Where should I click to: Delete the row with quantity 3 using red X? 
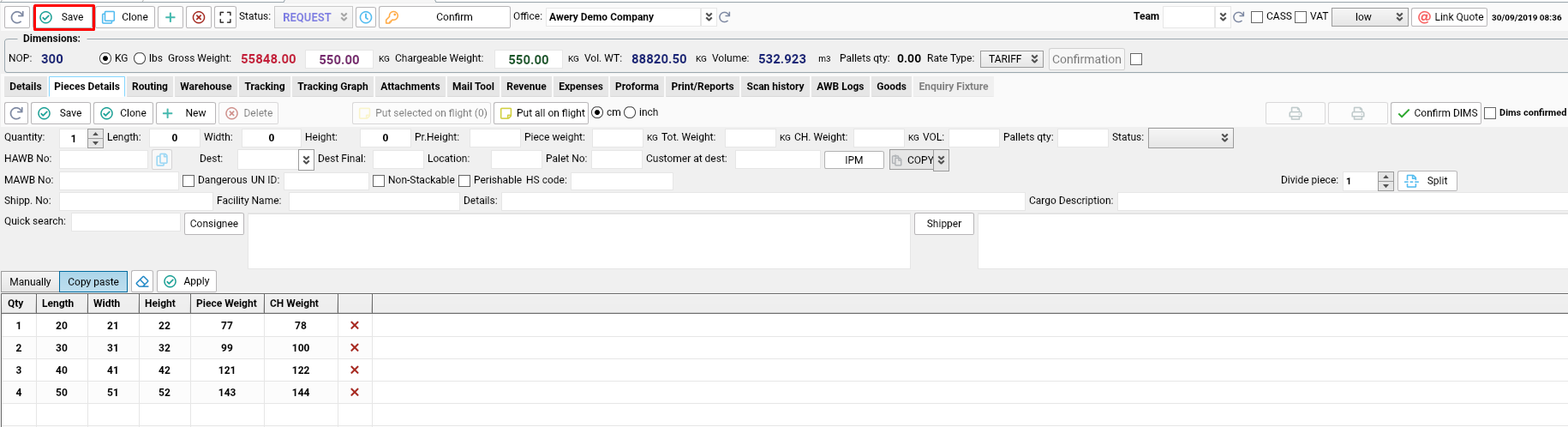click(355, 370)
